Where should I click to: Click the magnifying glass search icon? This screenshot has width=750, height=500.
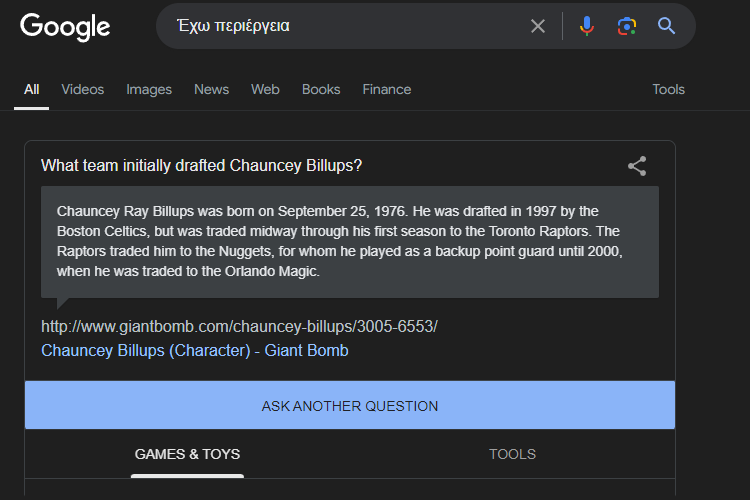click(666, 26)
